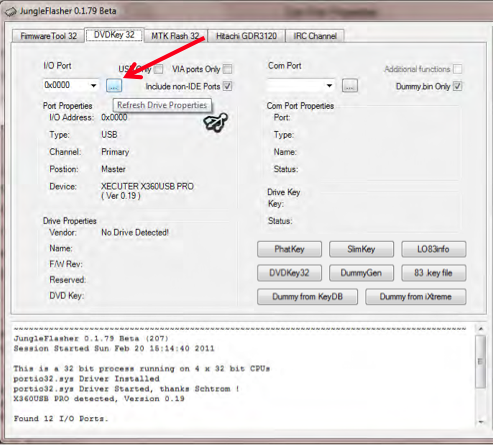This screenshot has width=493, height=448.
Task: Click the PhatKey button
Action: pyautogui.click(x=289, y=249)
